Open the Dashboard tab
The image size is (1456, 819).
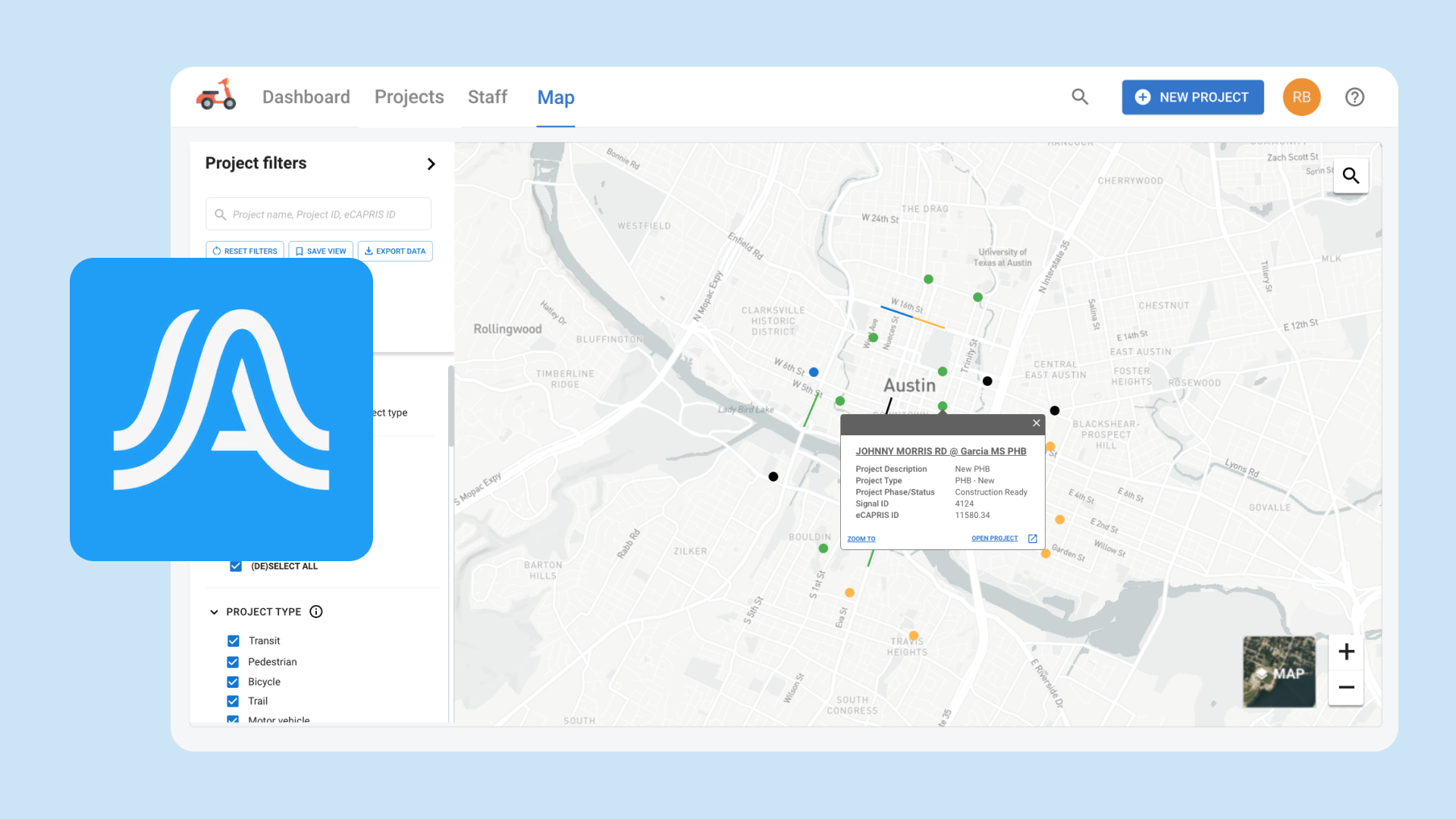point(306,97)
